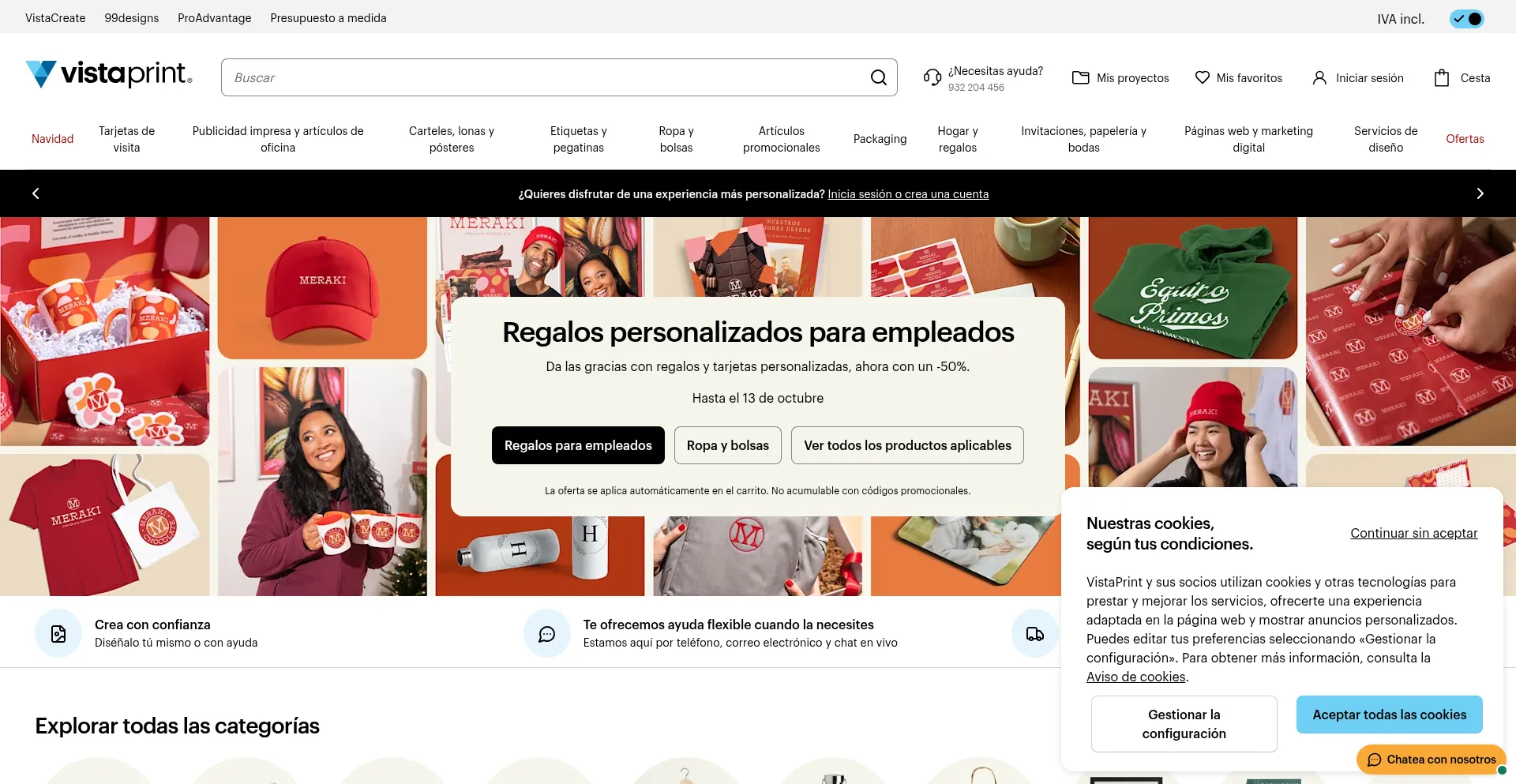The height and width of the screenshot is (784, 1516).
Task: Open Mis proyectos folder icon
Action: click(x=1080, y=77)
